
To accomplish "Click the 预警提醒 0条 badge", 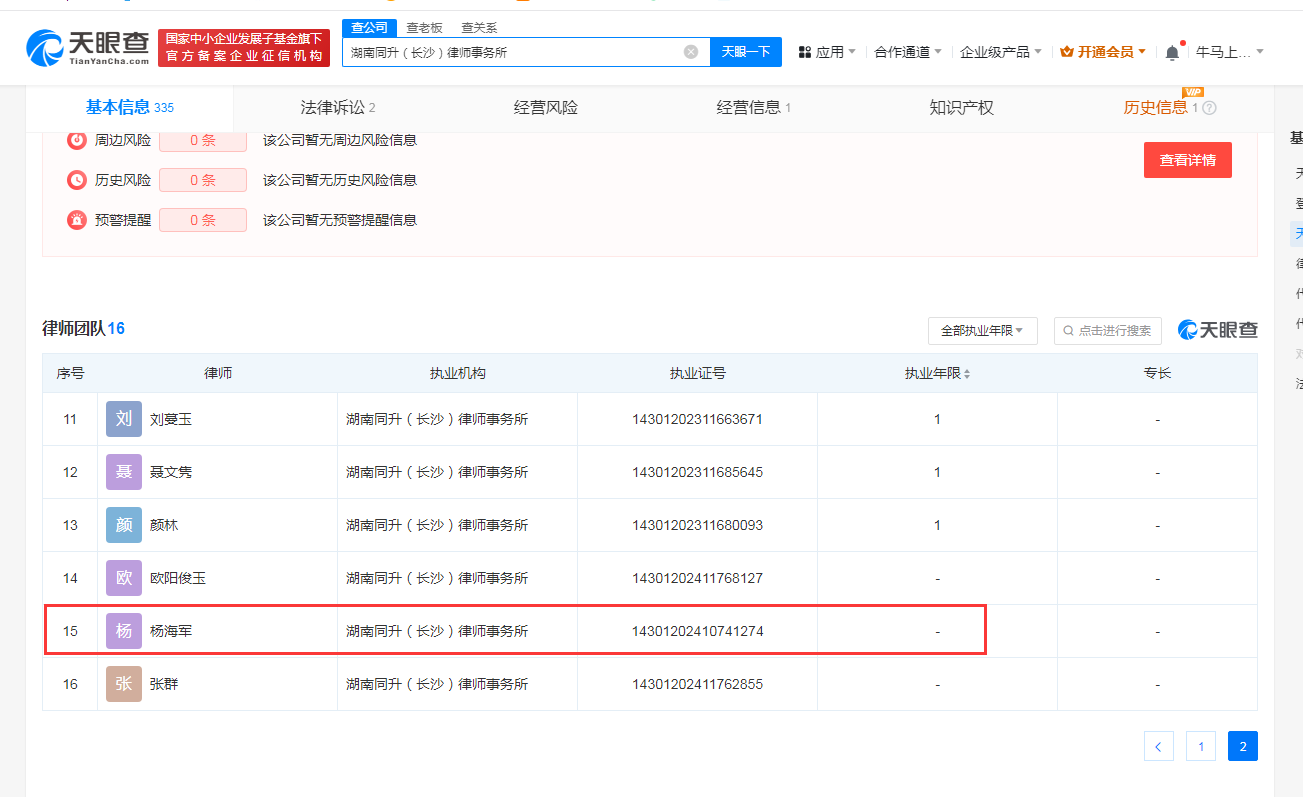I will 203,220.
